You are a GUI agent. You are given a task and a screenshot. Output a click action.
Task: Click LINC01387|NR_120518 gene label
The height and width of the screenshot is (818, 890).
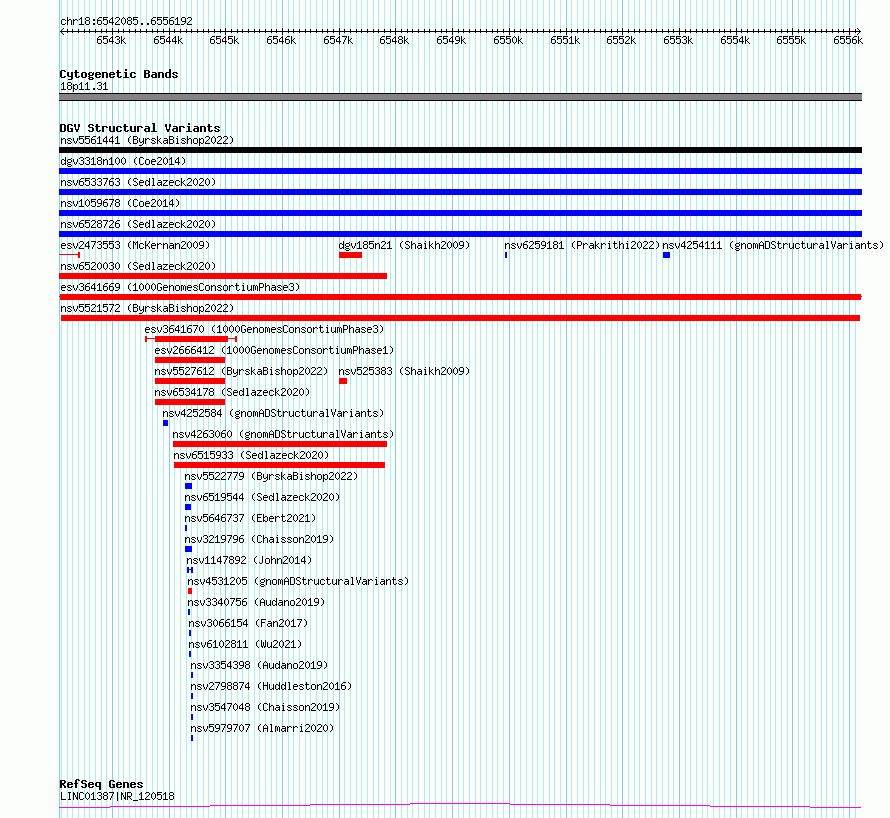[x=117, y=796]
